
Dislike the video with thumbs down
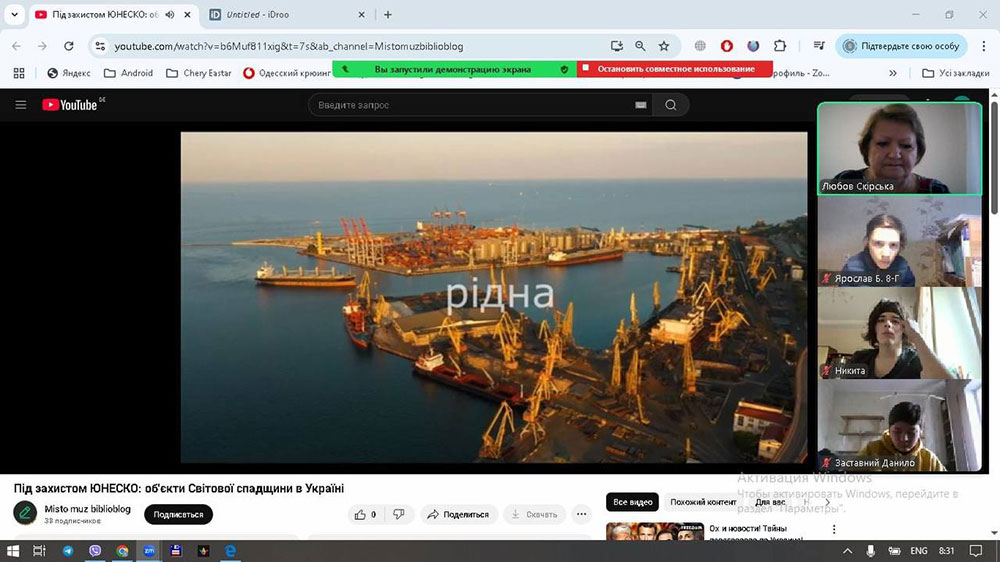coord(399,514)
